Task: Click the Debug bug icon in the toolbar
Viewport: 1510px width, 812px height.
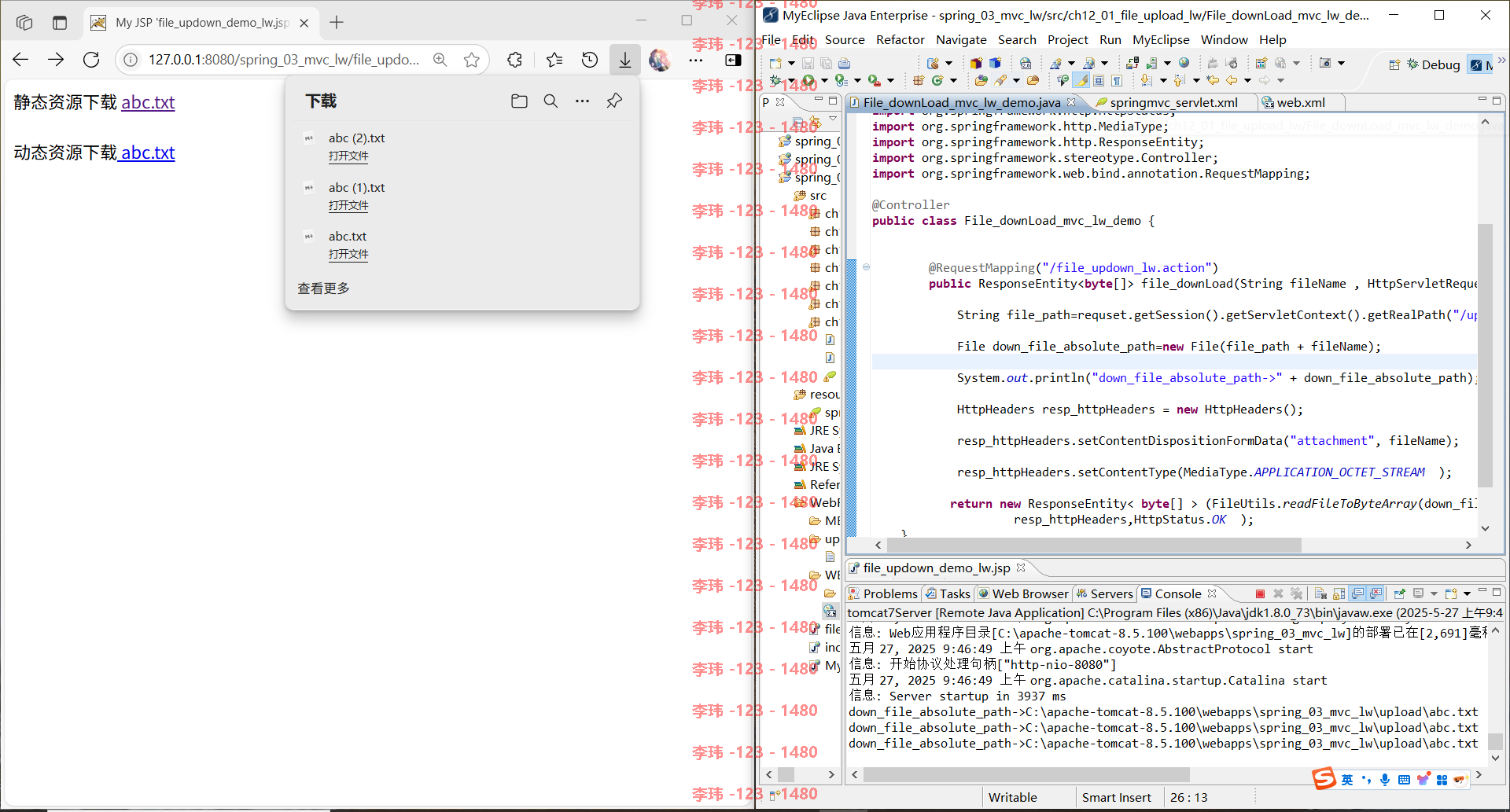Action: (x=775, y=80)
